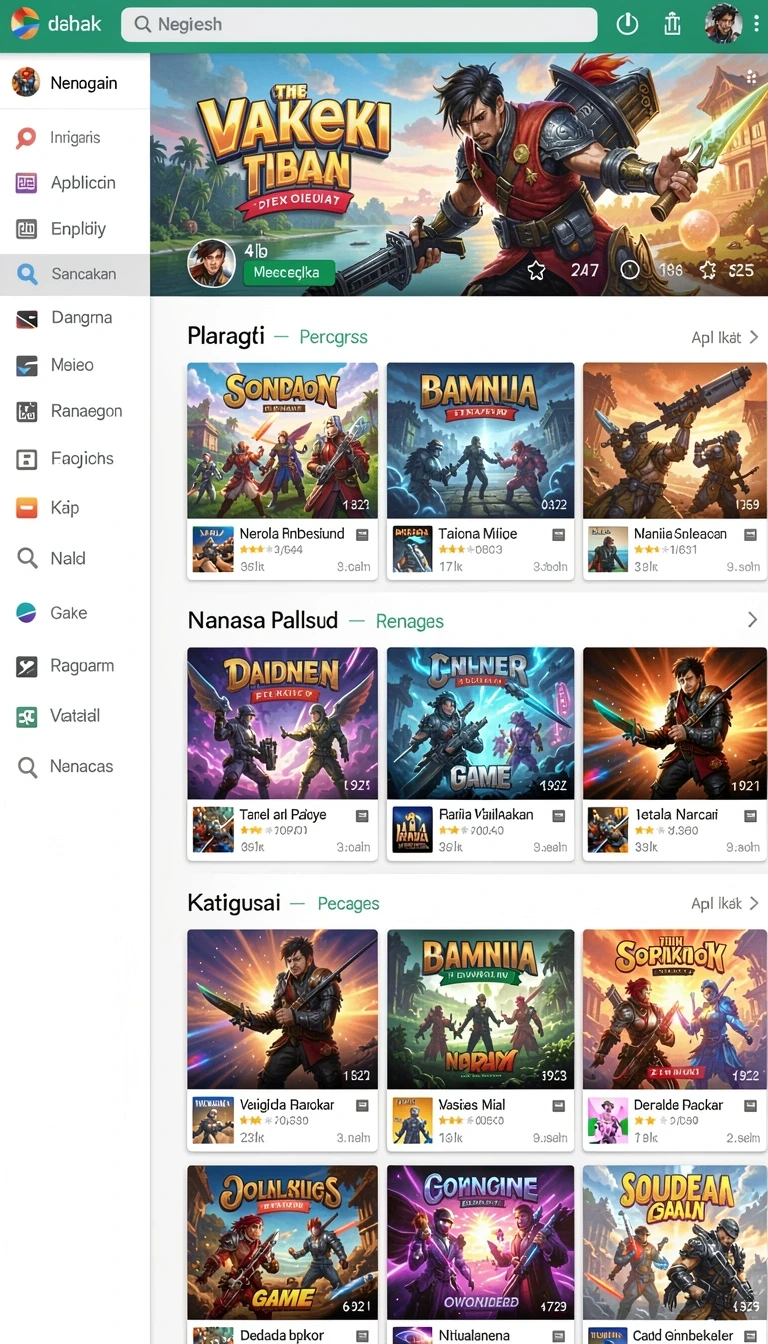Open the Soudeaa Gaain game thumbnail

click(675, 1242)
